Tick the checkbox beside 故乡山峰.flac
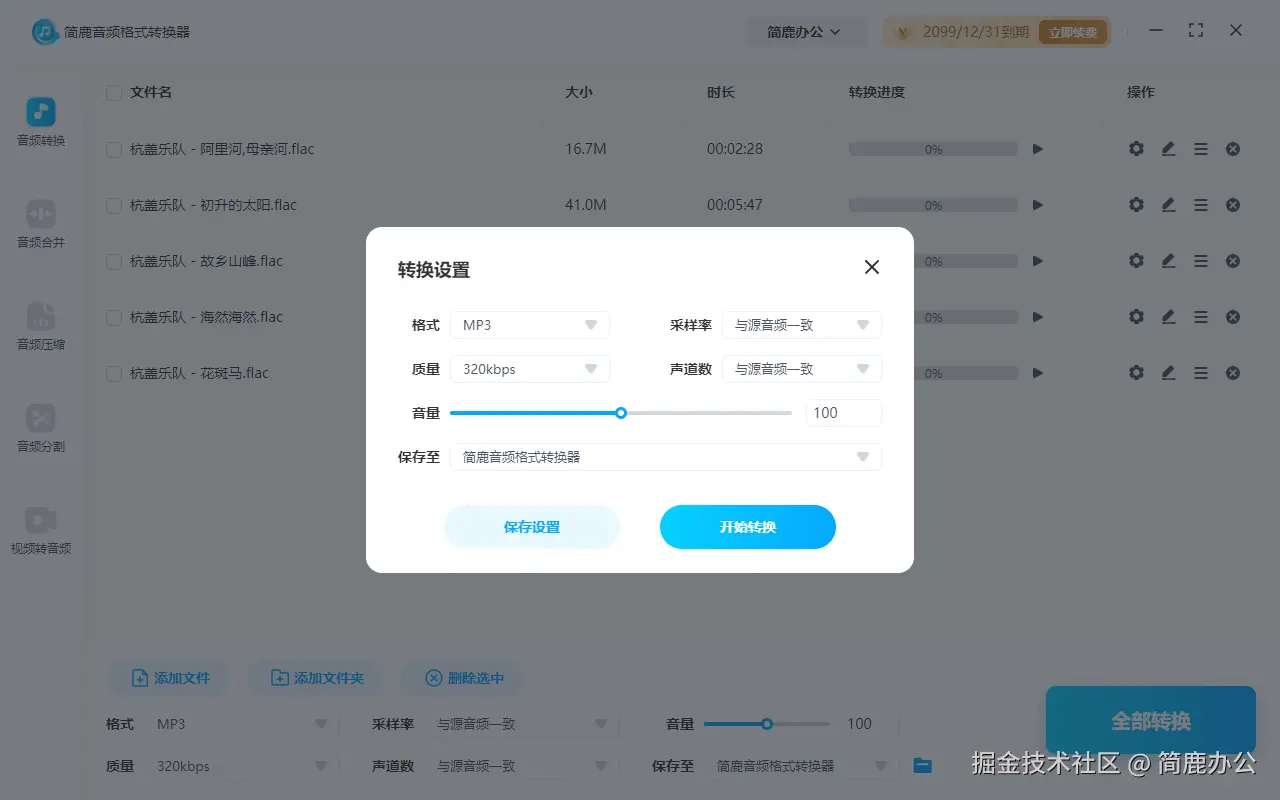Screen dimensions: 1280x800 point(113,260)
